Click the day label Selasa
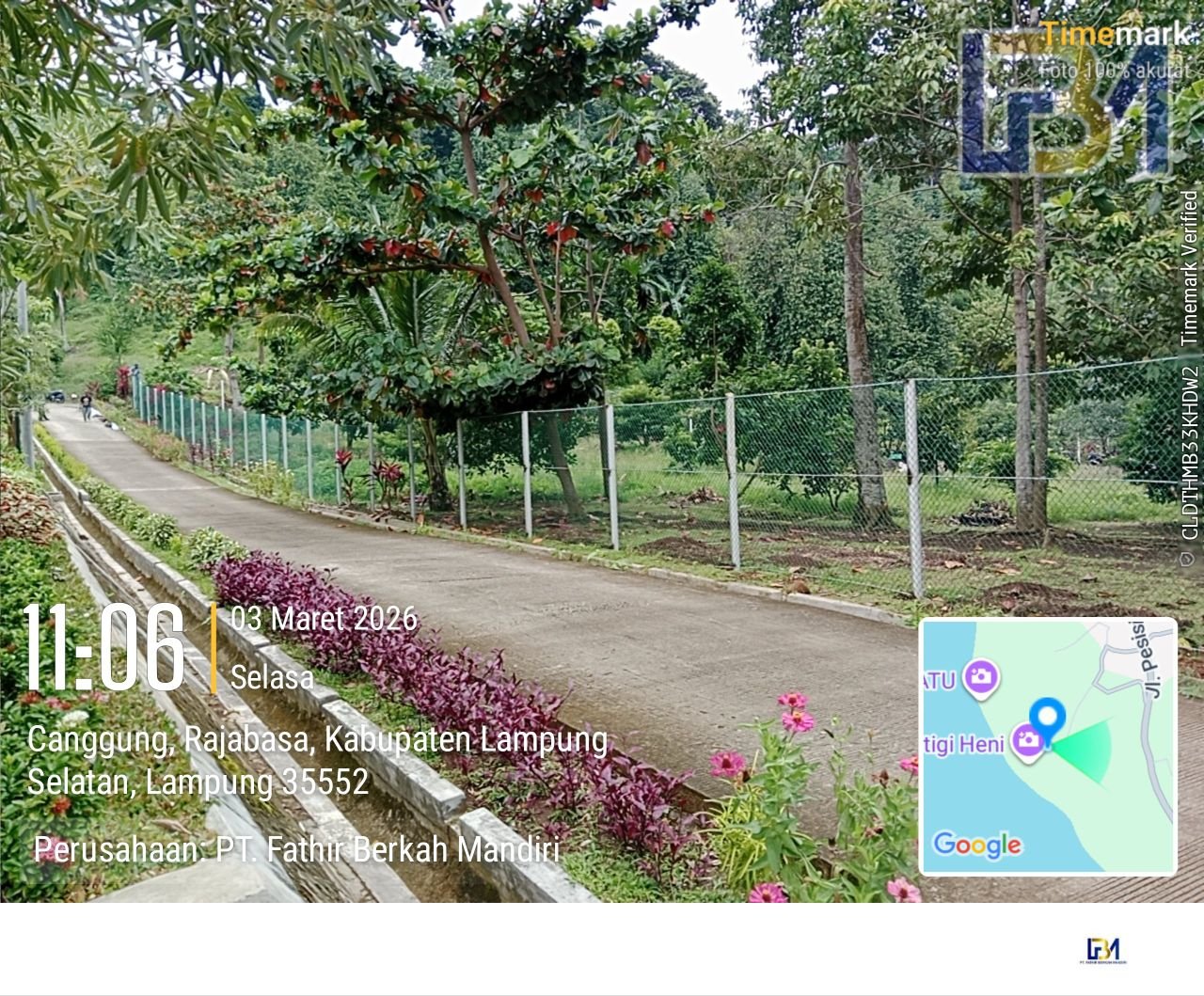 [x=272, y=676]
